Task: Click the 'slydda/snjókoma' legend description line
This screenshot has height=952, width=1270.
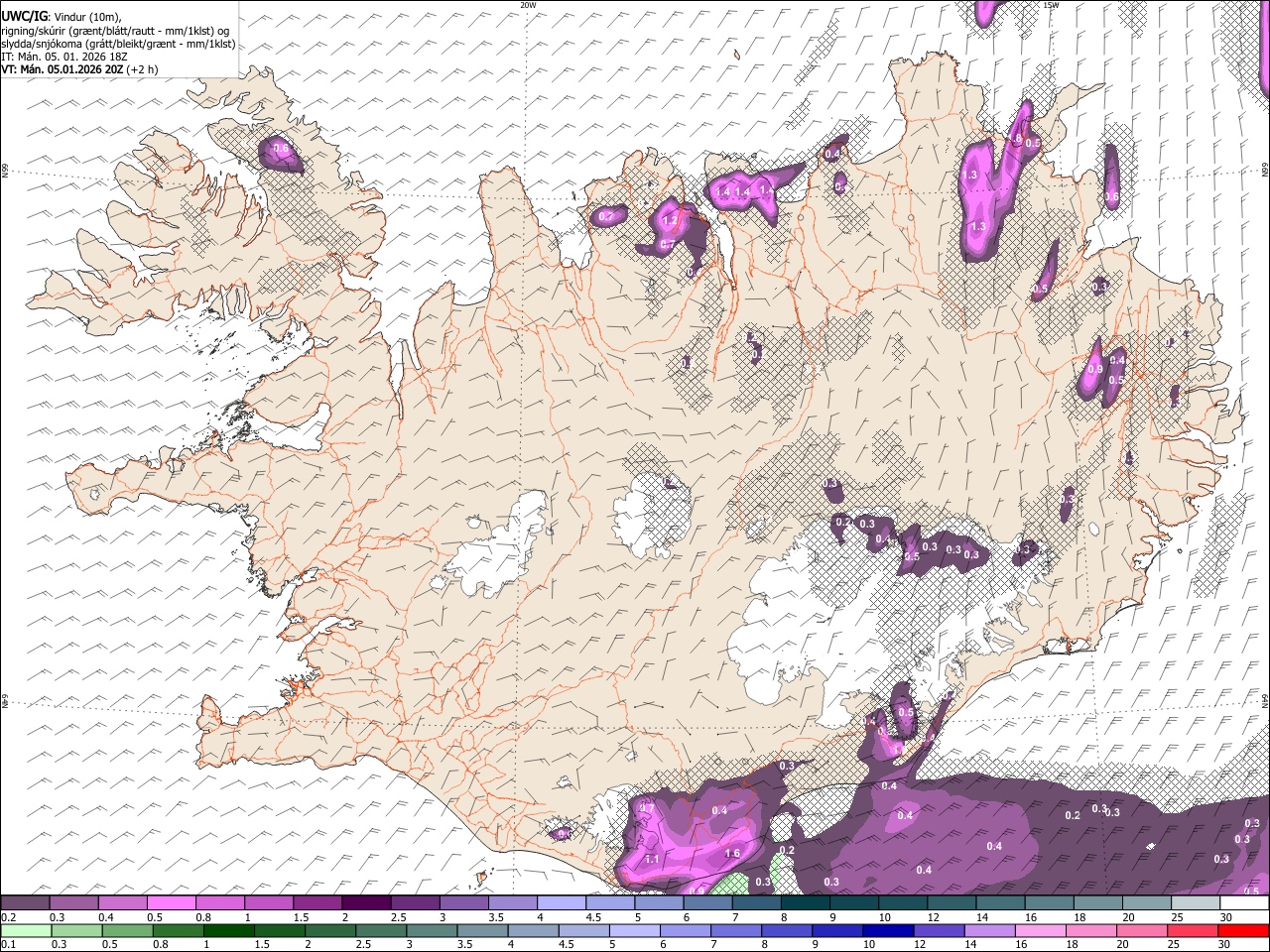Action: click(x=118, y=44)
